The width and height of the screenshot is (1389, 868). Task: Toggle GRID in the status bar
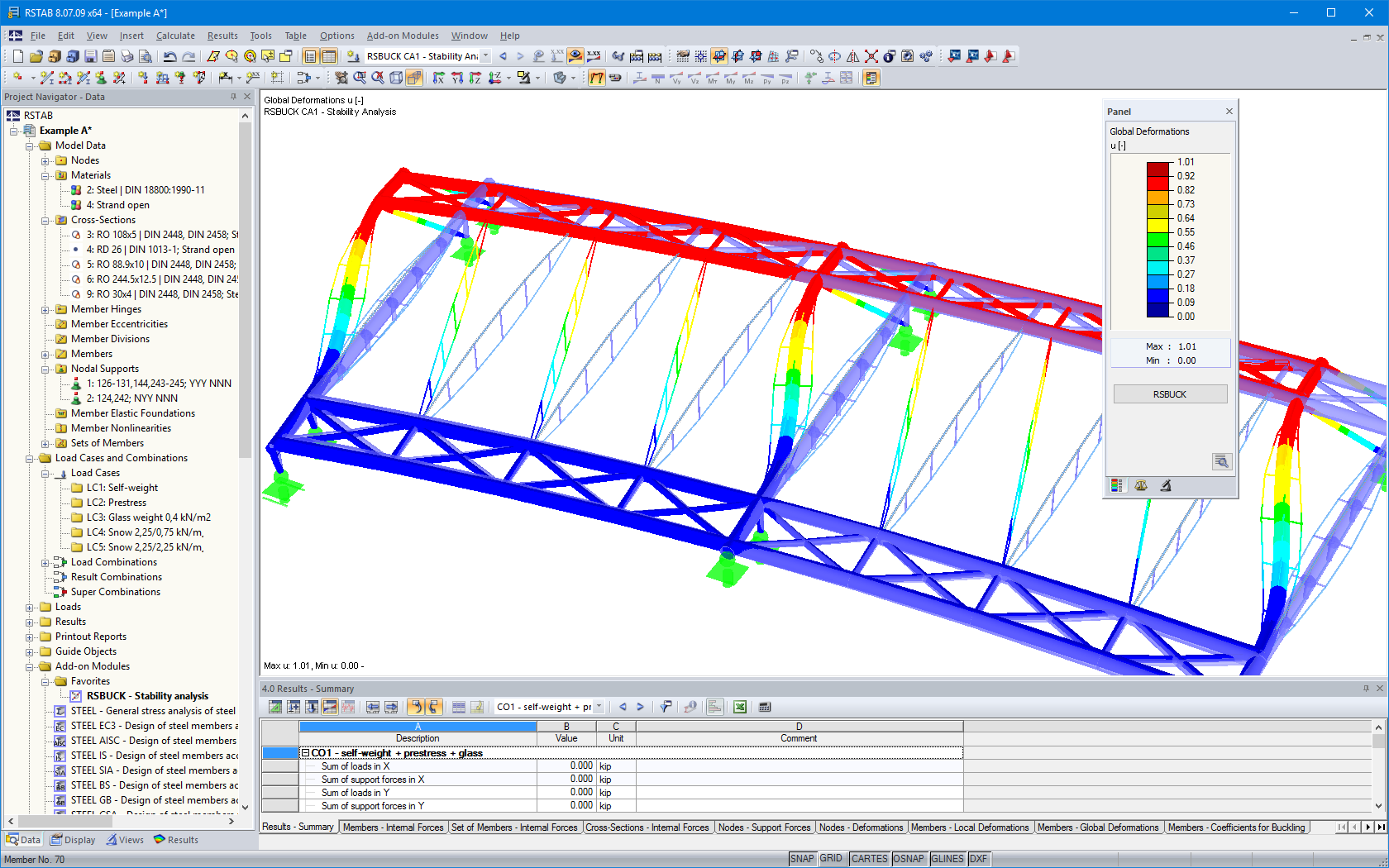click(x=832, y=859)
